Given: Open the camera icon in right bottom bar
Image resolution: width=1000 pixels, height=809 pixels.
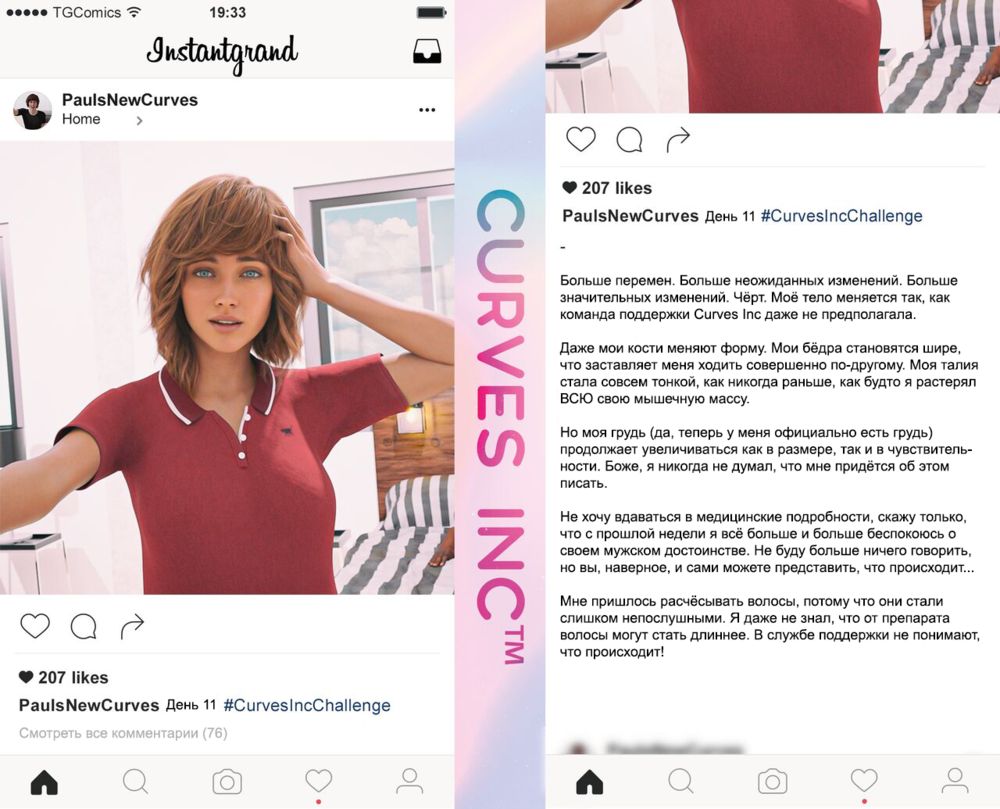Looking at the screenshot, I should click(x=772, y=782).
